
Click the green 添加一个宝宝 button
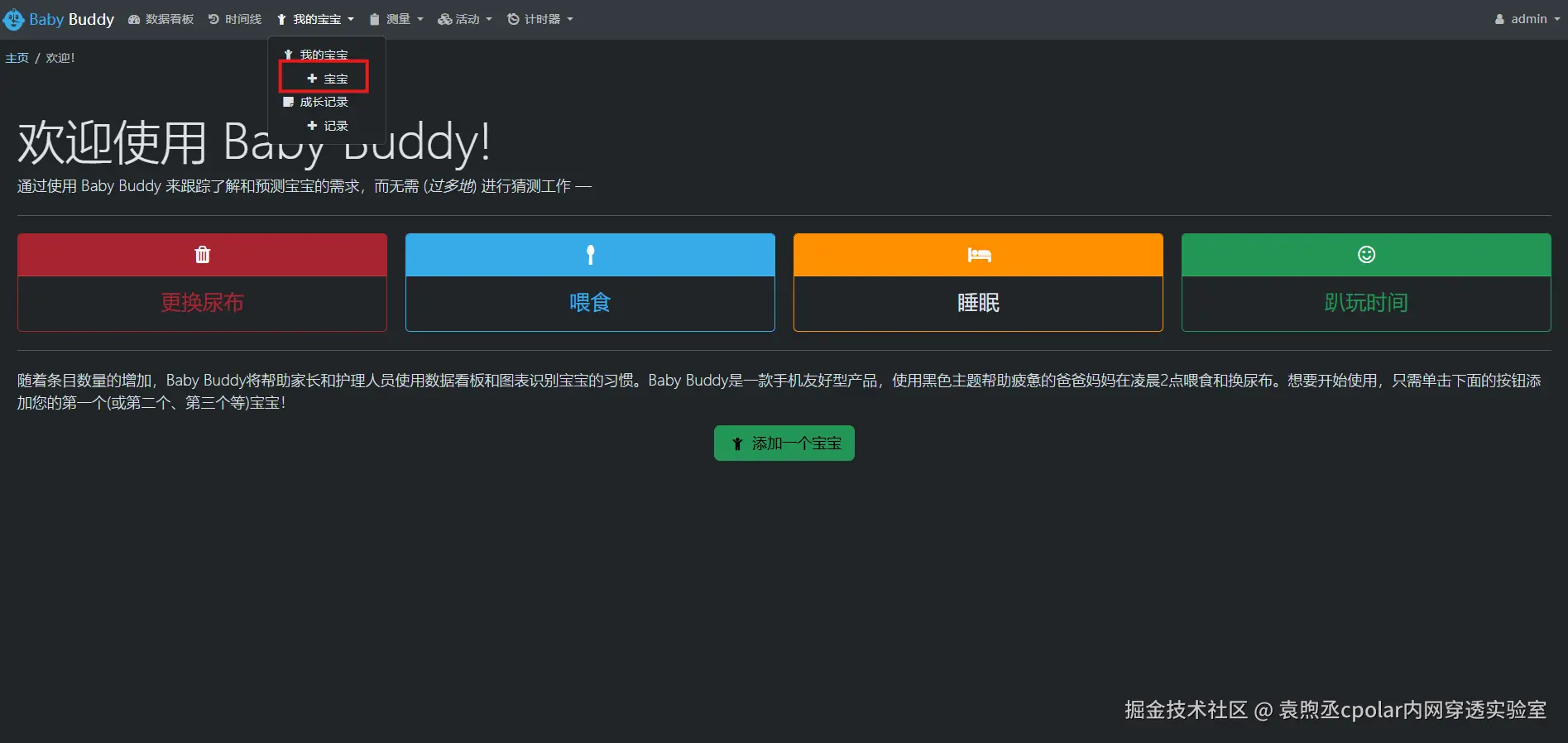pos(784,443)
